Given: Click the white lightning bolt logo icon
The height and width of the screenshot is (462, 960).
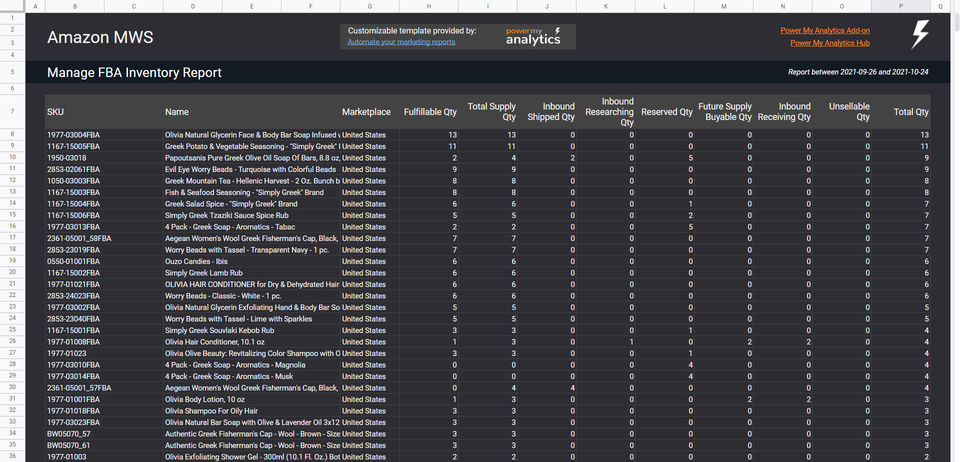Looking at the screenshot, I should [920, 36].
